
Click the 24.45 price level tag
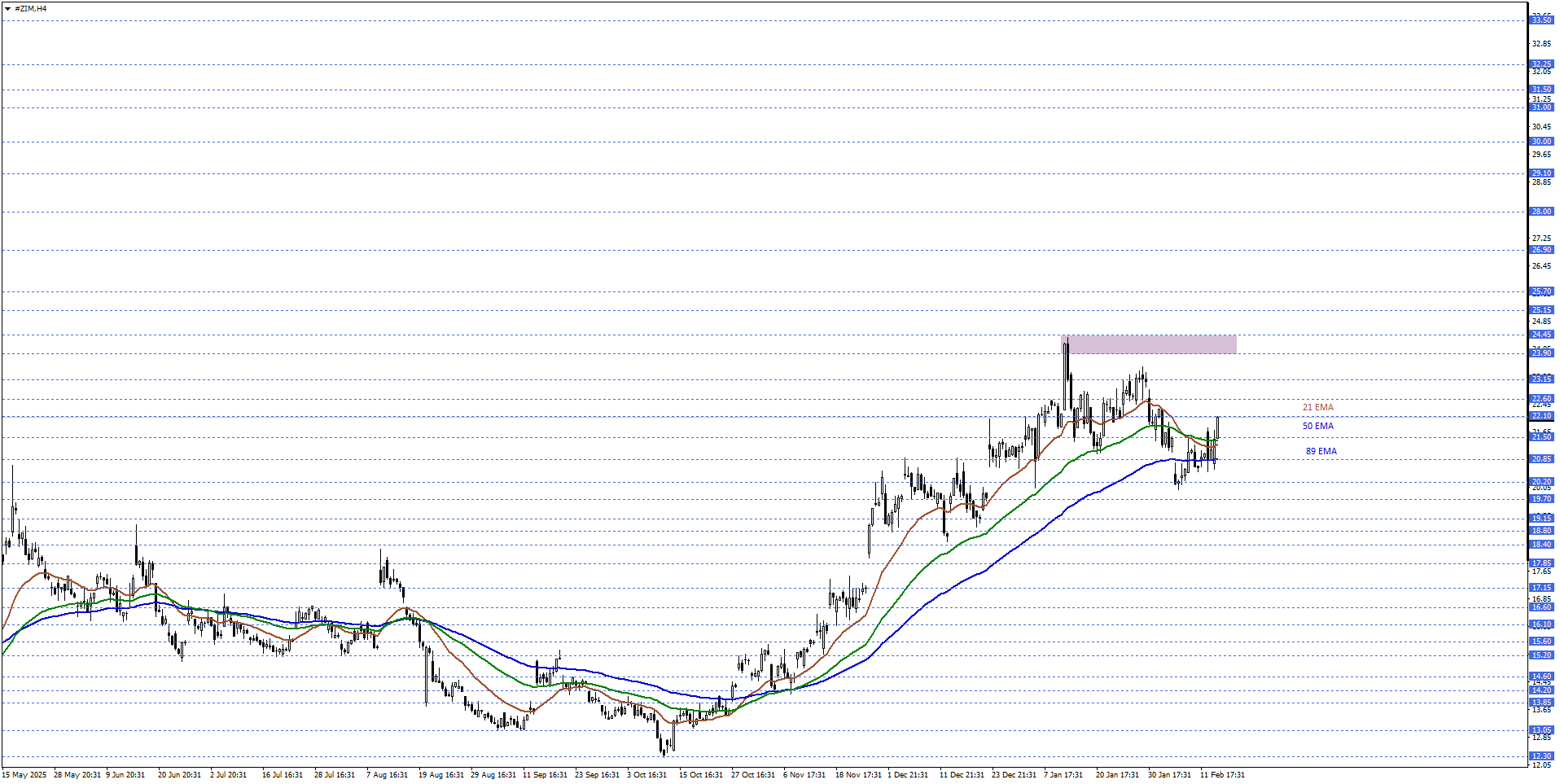click(1541, 335)
